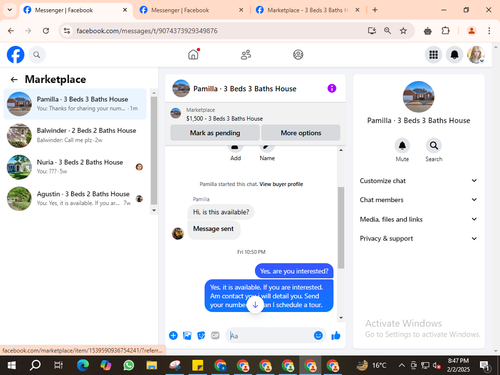Click the large listing thumbnail in right panel
This screenshot has height=375, width=500.
(418, 97)
